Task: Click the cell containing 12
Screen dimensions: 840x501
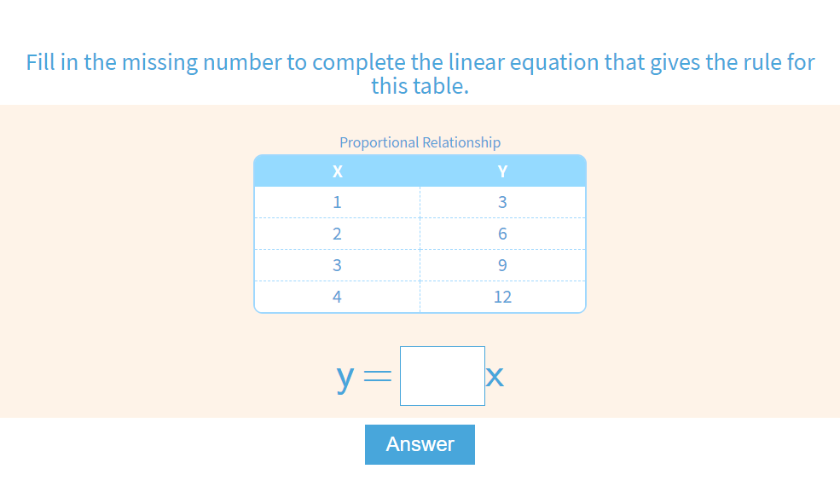Action: pos(502,297)
